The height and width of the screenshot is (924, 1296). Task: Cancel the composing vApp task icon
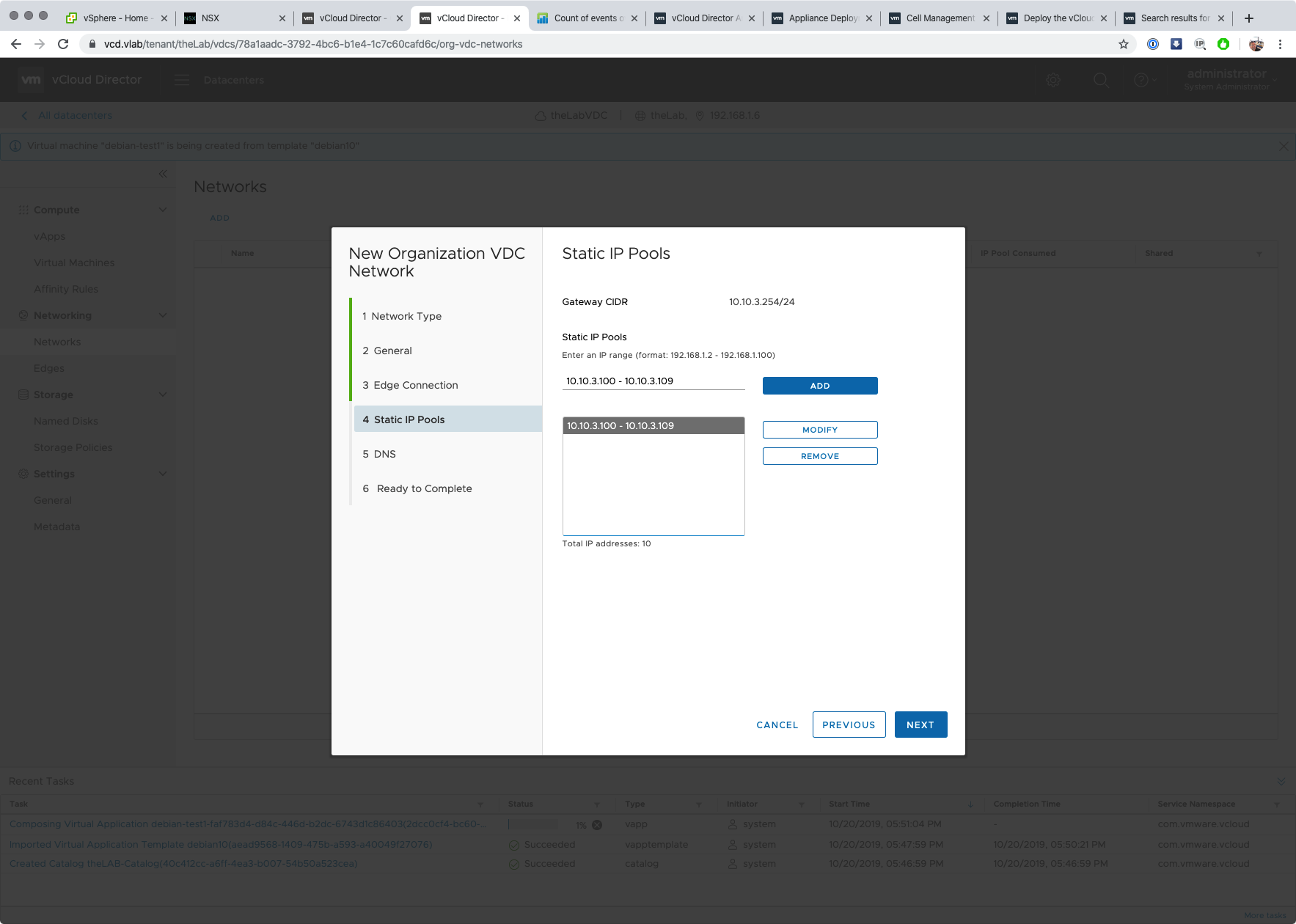tap(597, 825)
